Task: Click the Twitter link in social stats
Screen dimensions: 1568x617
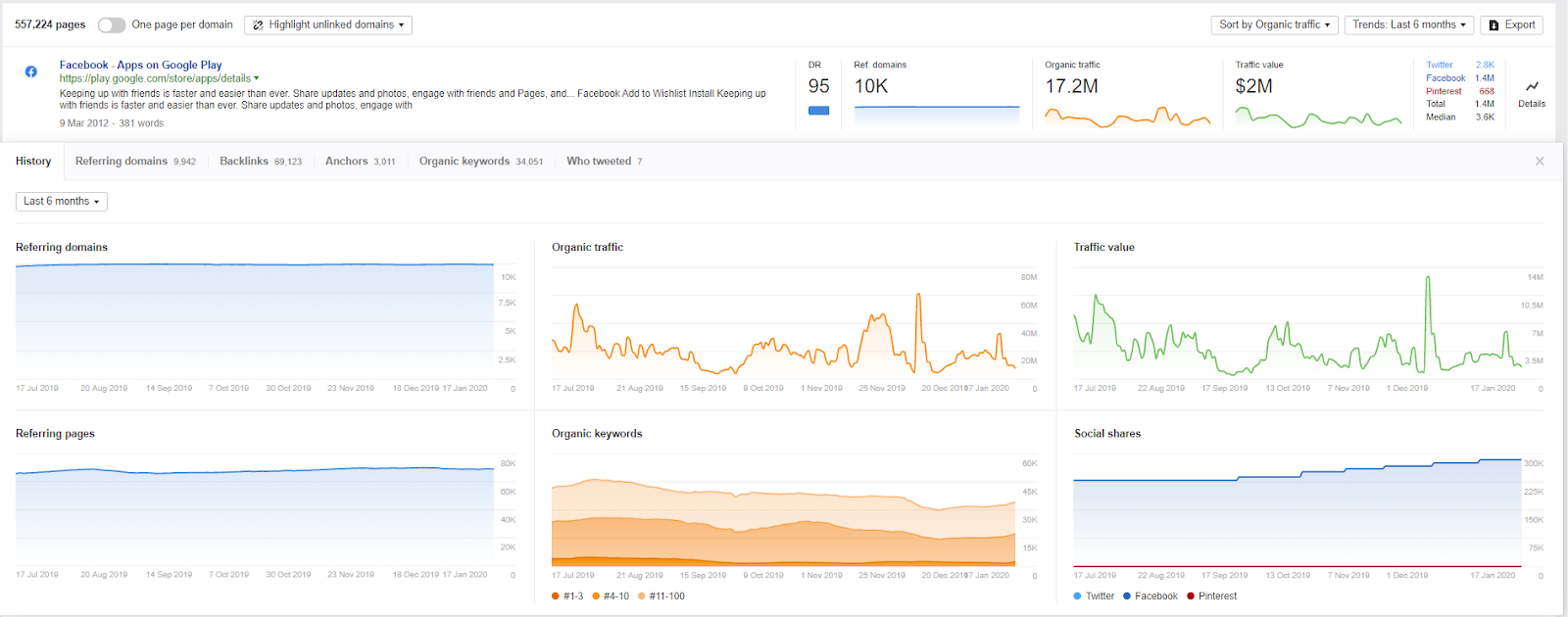Action: coord(1440,65)
